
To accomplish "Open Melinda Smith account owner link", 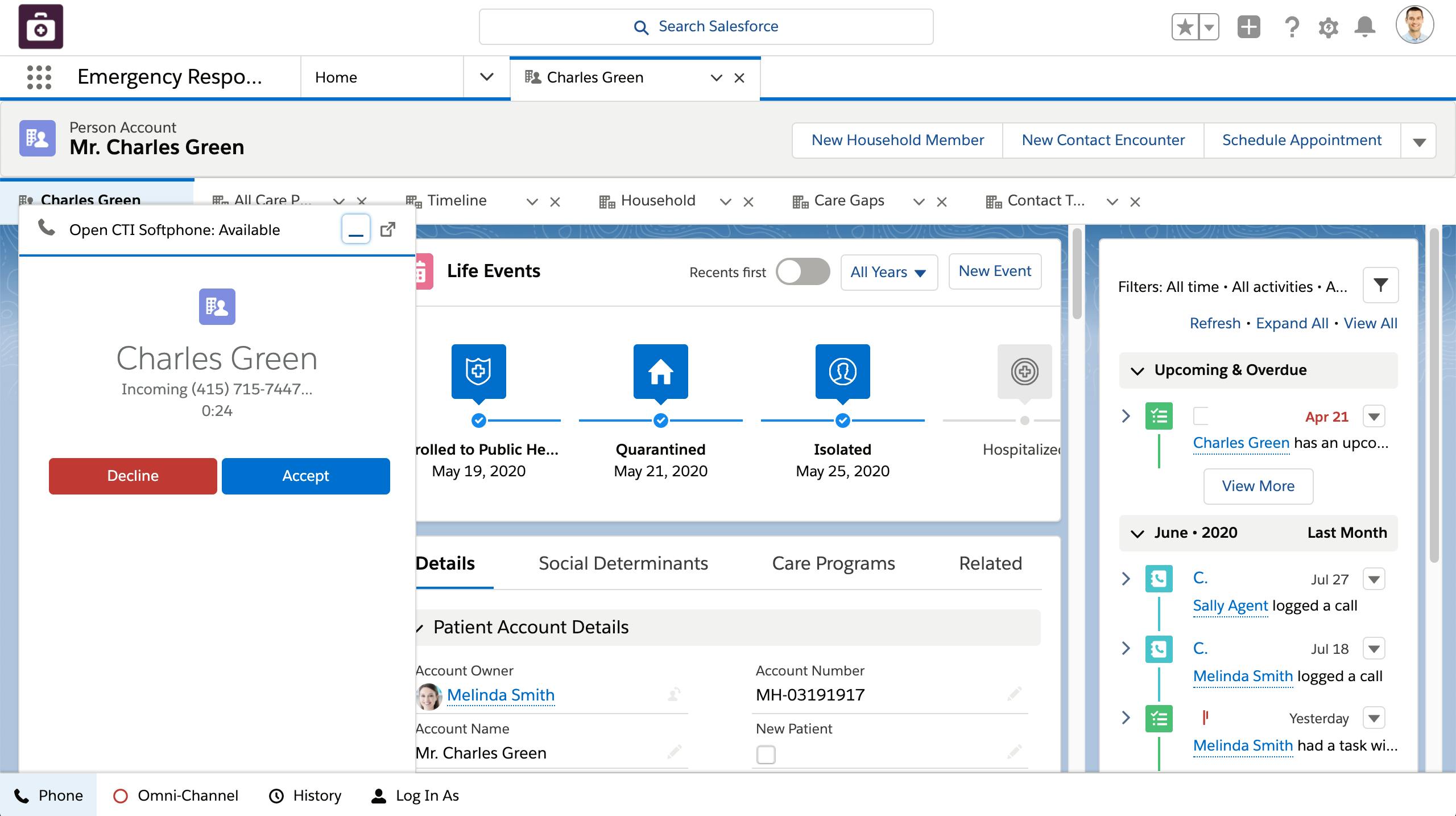I will click(x=500, y=695).
